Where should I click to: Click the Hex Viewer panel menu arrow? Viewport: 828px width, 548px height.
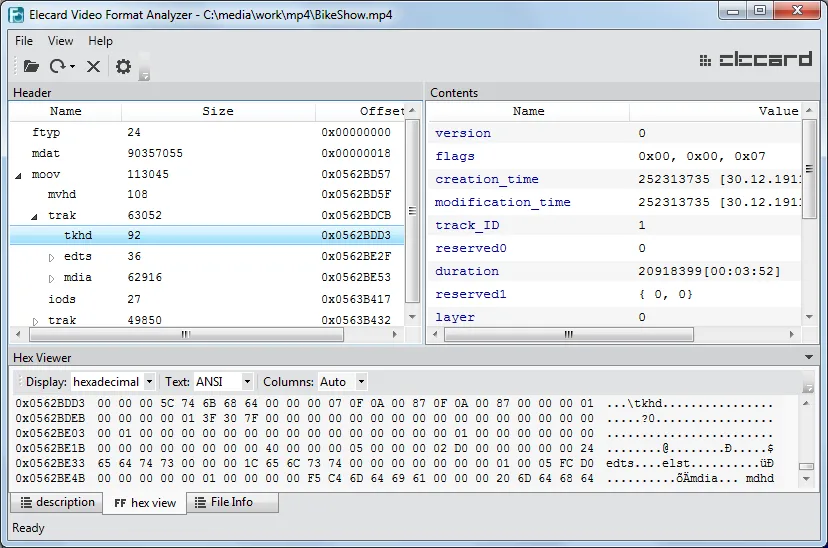coord(809,357)
